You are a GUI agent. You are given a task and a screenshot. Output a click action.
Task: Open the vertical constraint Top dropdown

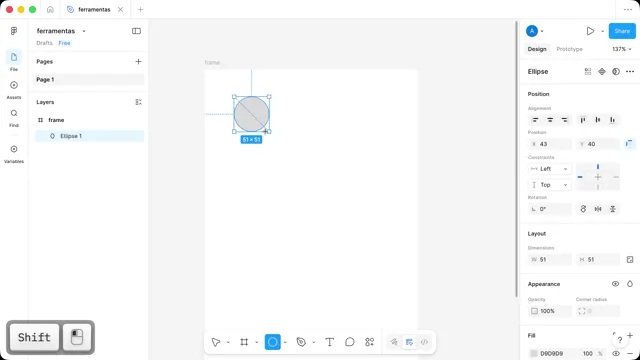click(x=549, y=185)
